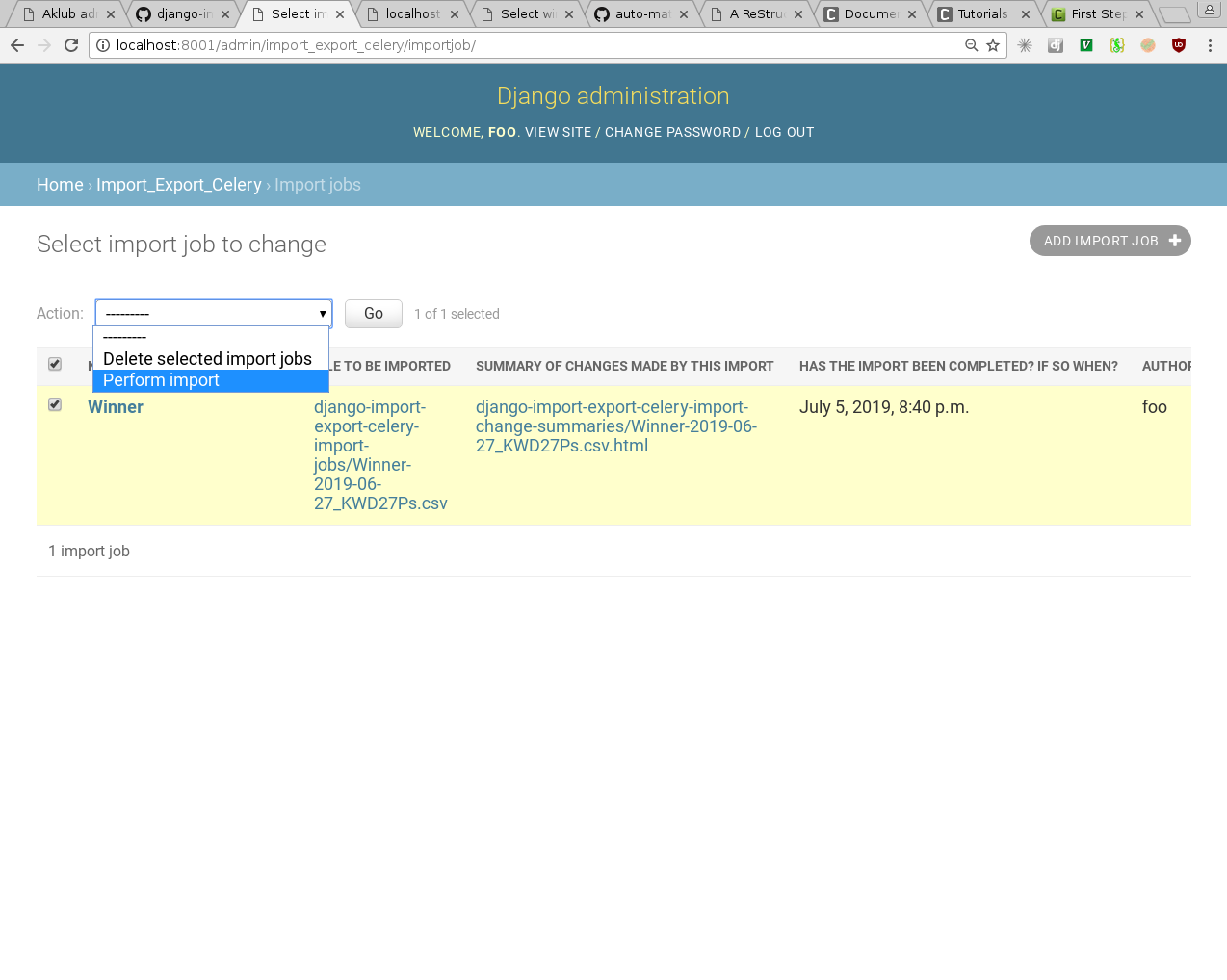Viewport: 1227px width, 980px height.
Task: Uncheck the Winner row checkbox
Action: 55,404
